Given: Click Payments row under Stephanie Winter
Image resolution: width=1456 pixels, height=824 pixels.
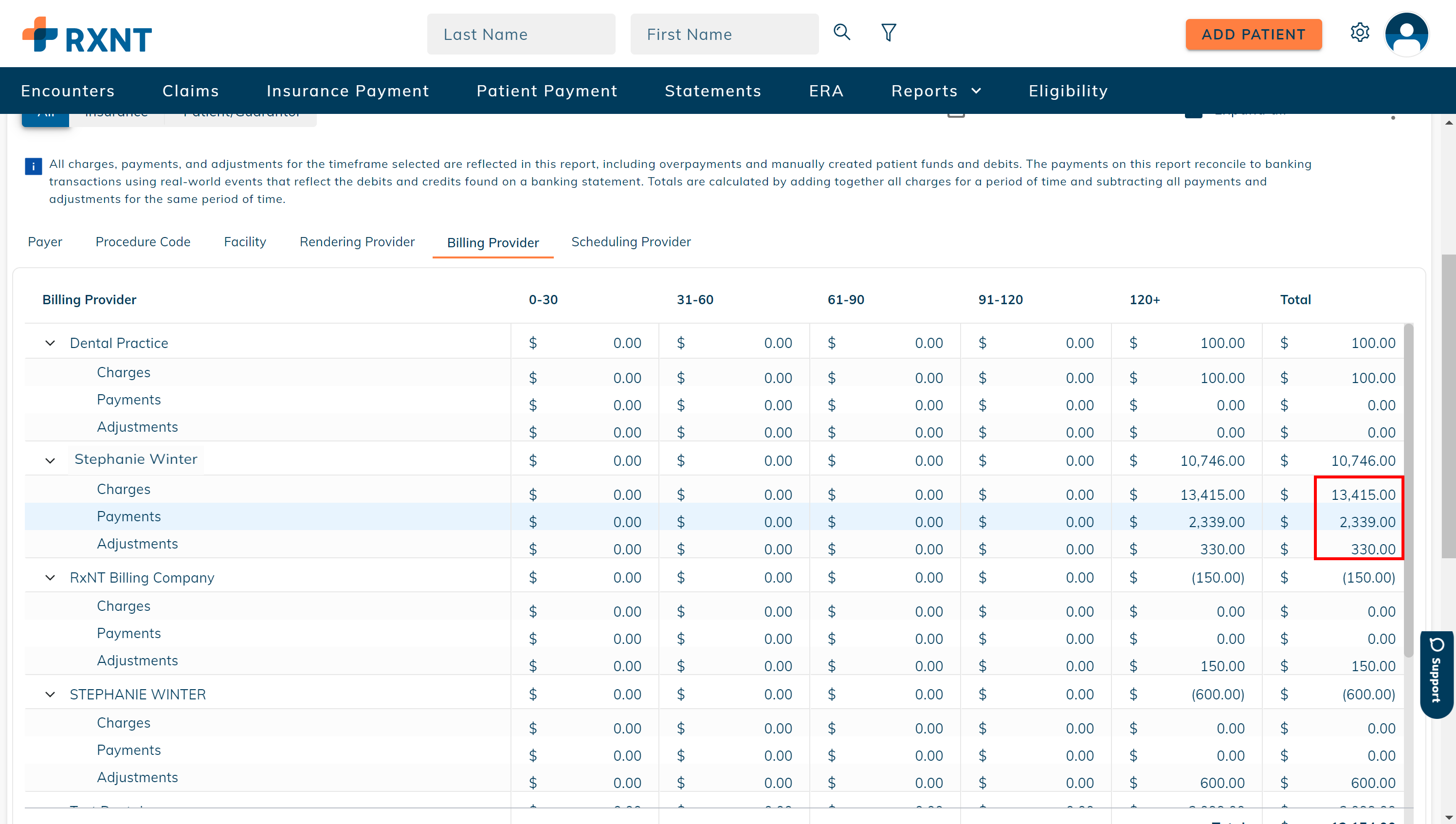Looking at the screenshot, I should (714, 517).
